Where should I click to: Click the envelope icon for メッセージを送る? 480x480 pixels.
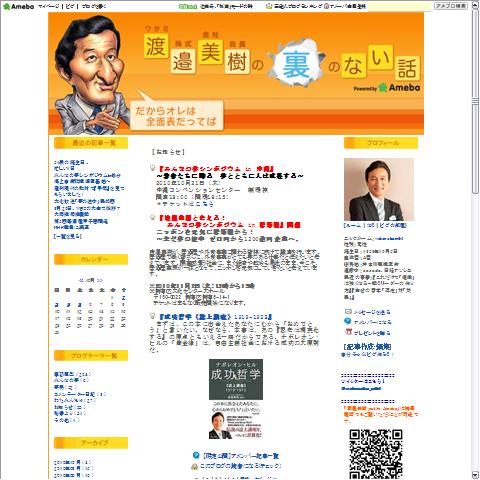(x=348, y=312)
